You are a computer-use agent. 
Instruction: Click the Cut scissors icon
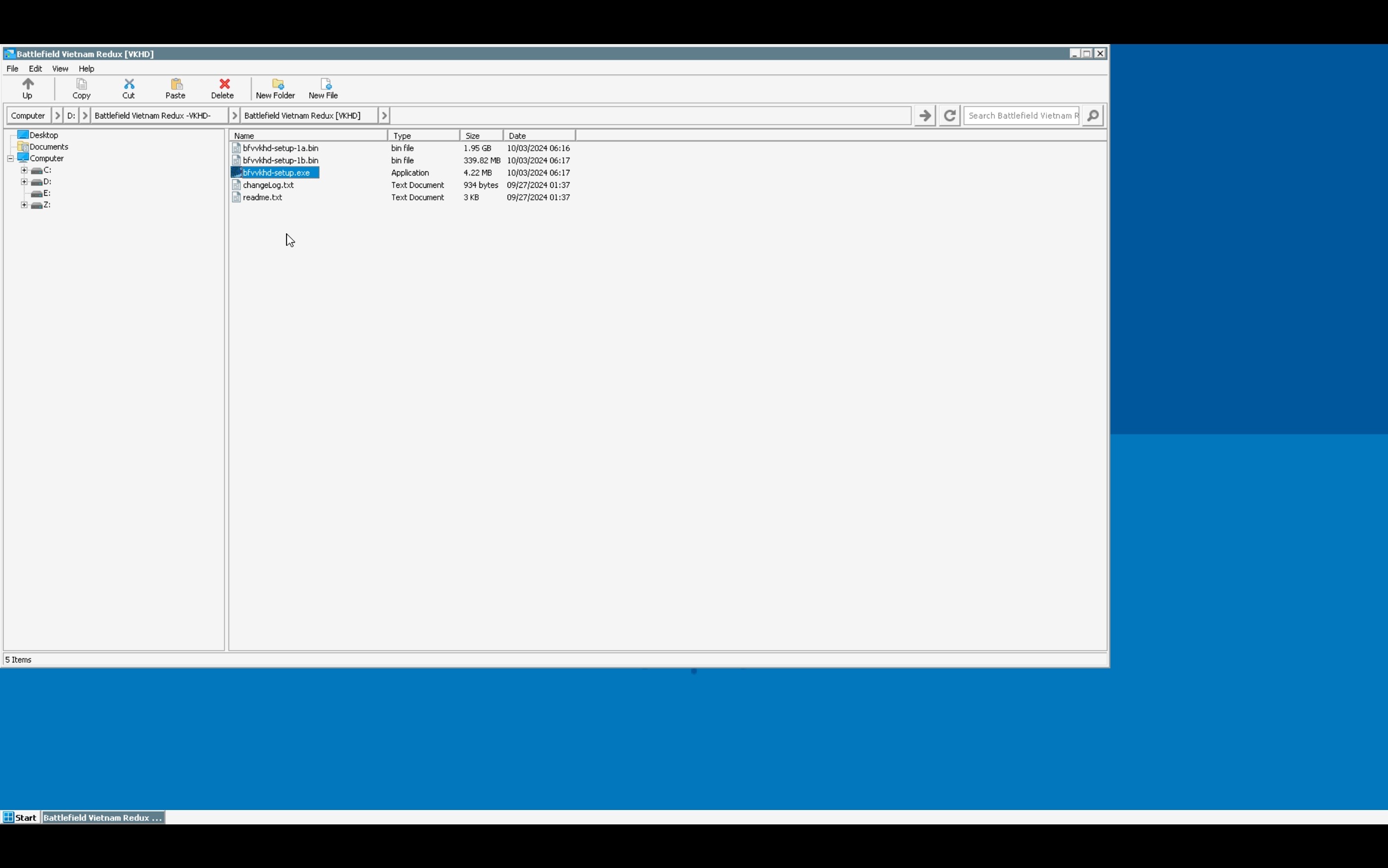pyautogui.click(x=128, y=84)
